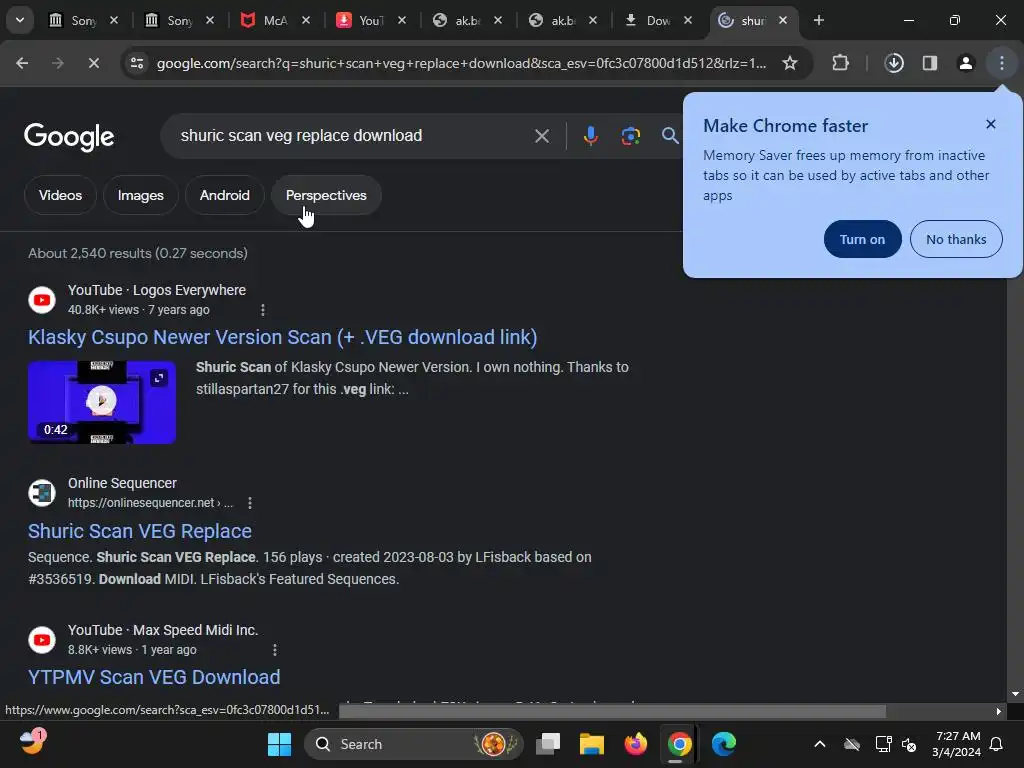This screenshot has height=768, width=1024.
Task: Click Online Sequencer site favicon
Action: tap(42, 493)
